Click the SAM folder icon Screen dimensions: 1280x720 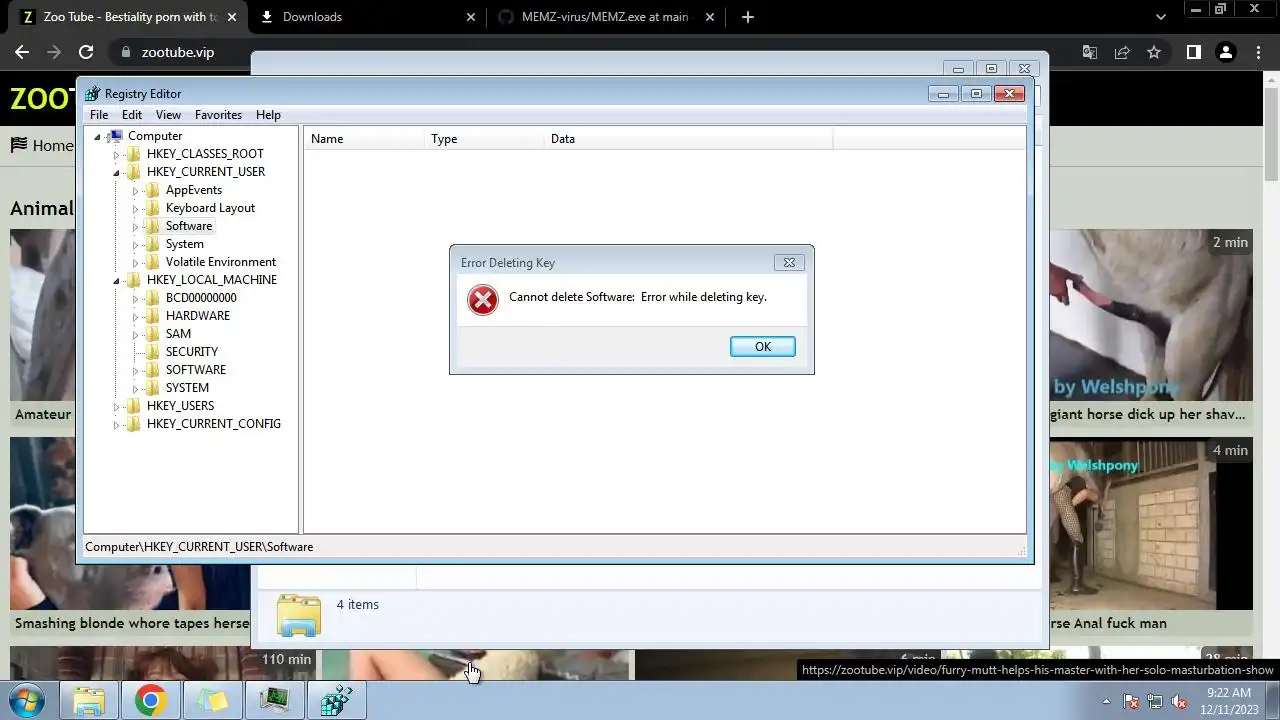(x=153, y=334)
